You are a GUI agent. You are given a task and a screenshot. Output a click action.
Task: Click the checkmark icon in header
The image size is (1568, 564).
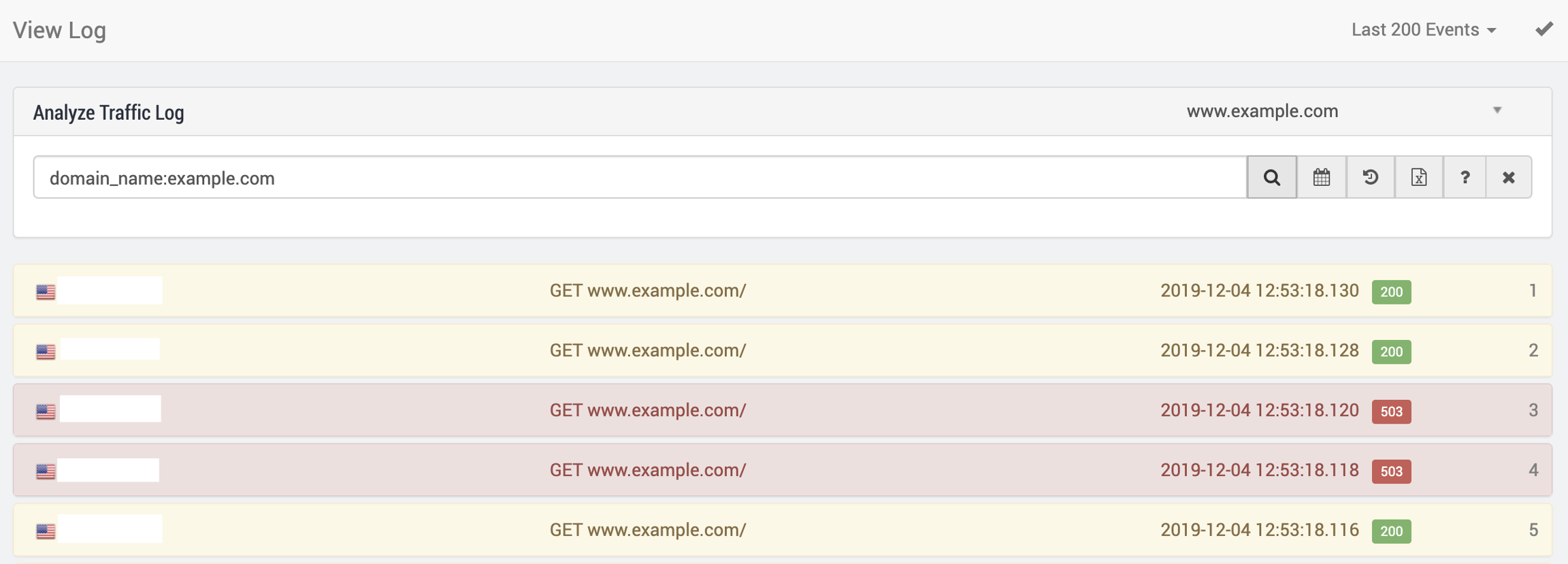tap(1544, 29)
